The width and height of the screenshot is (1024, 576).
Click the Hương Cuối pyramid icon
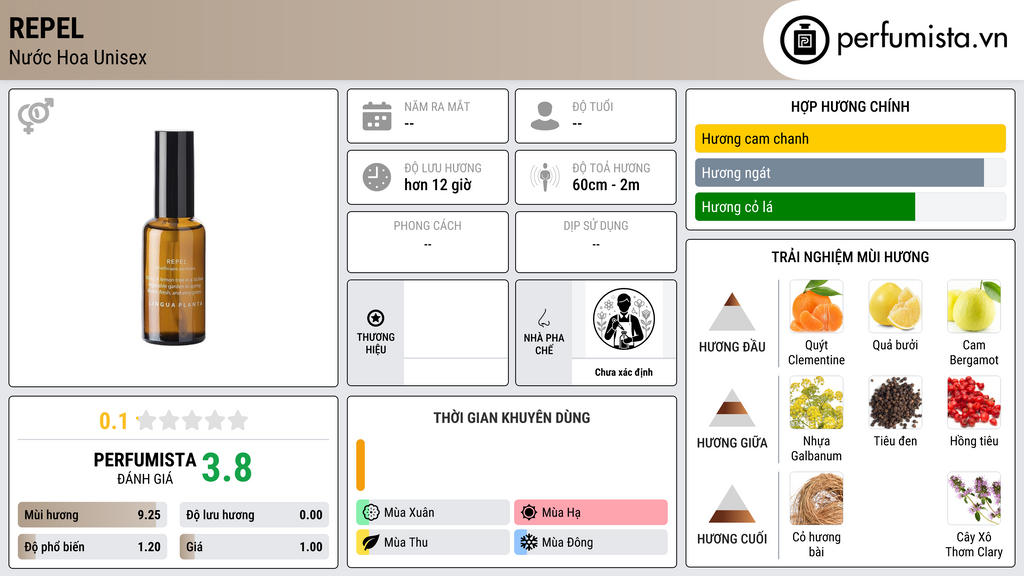pos(732,504)
